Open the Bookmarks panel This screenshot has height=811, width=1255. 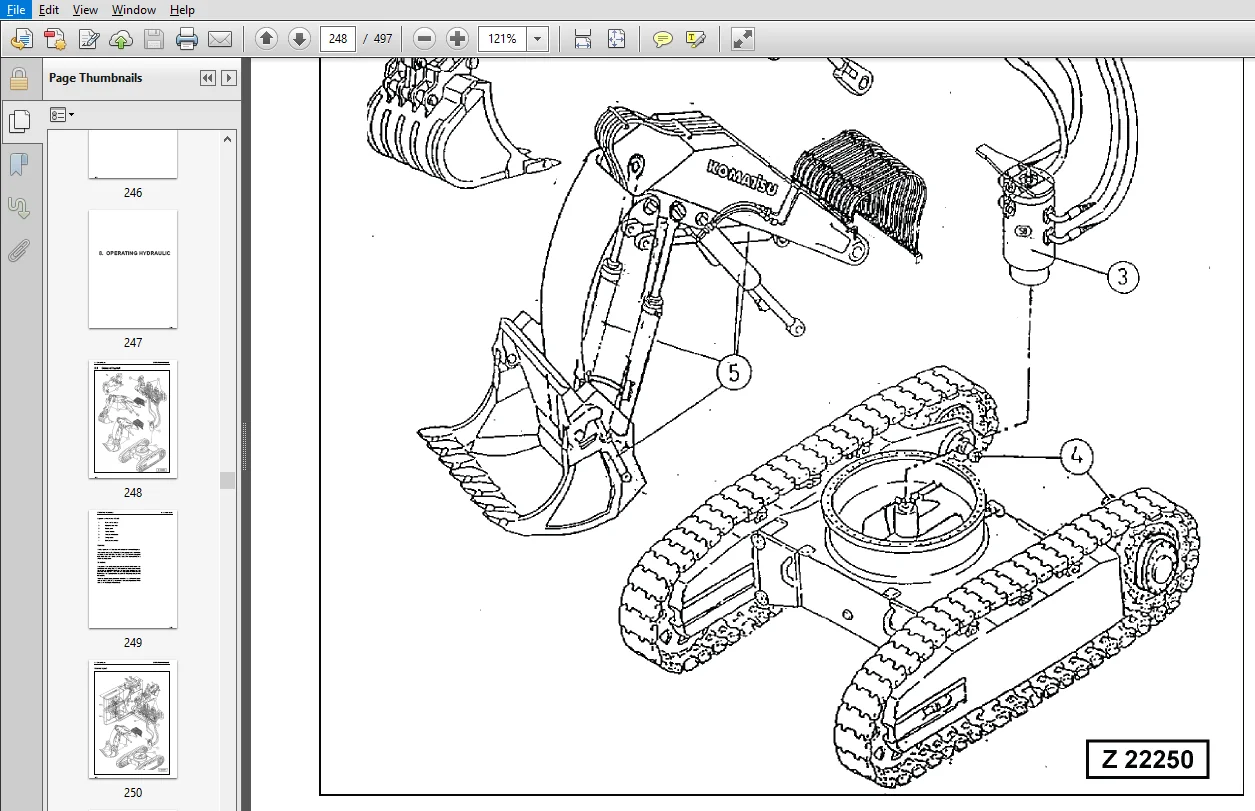pyautogui.click(x=19, y=165)
